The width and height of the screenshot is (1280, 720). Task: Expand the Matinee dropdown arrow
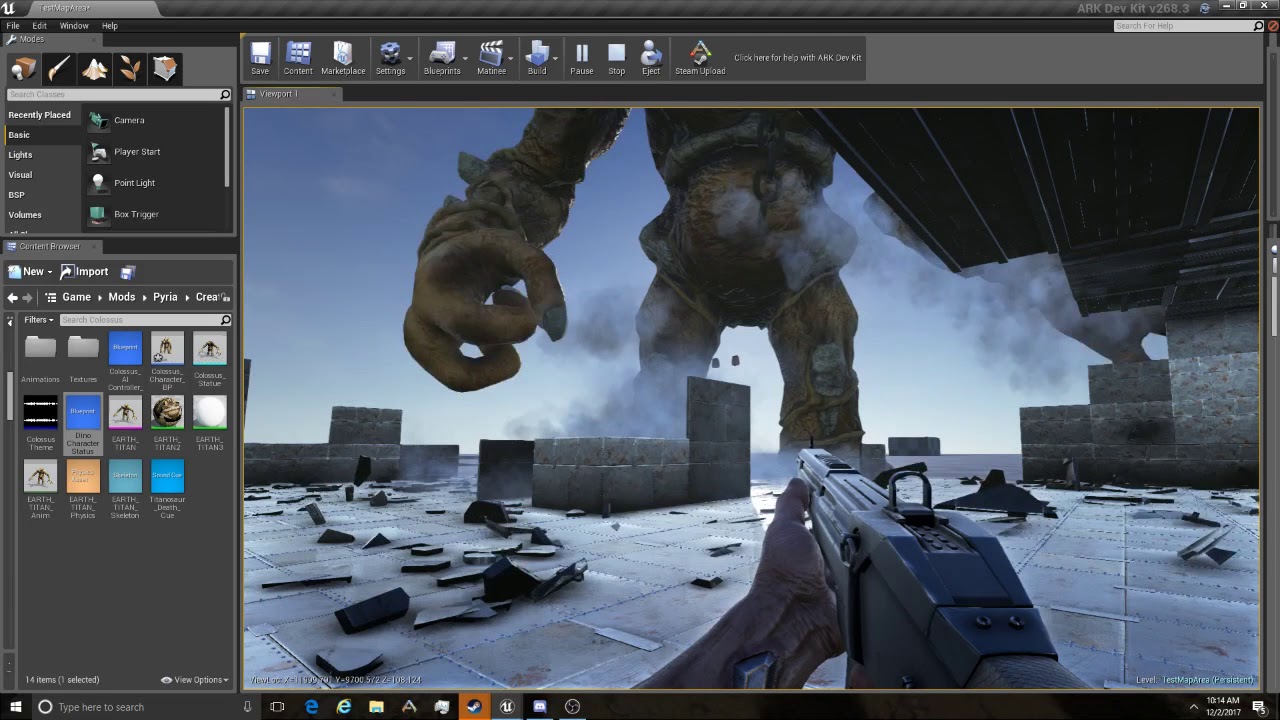[x=511, y=58]
